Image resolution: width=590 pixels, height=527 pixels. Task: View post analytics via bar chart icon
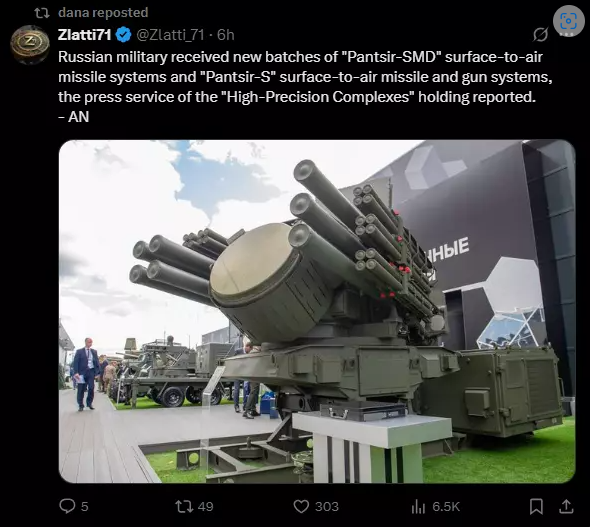click(418, 507)
